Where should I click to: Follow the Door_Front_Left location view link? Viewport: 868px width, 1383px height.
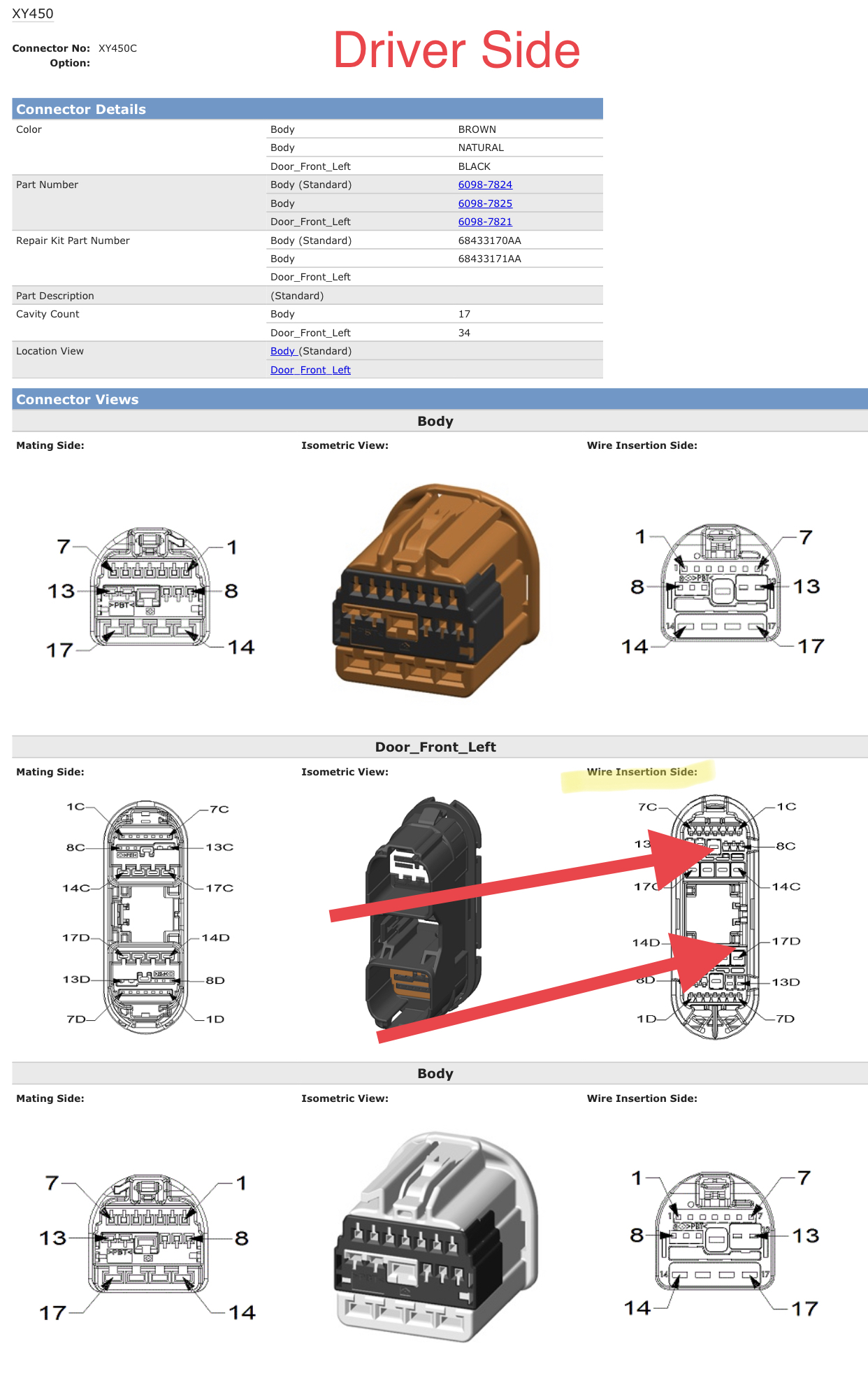[x=310, y=370]
